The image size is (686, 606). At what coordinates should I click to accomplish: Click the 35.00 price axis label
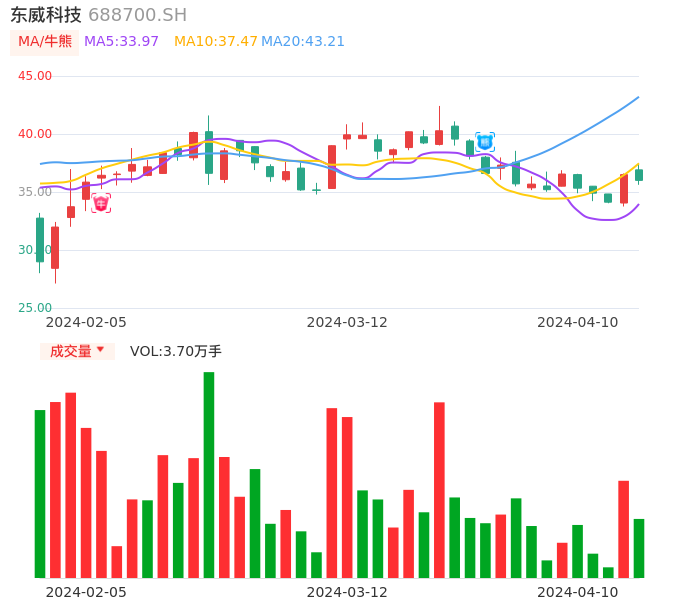pyautogui.click(x=35, y=192)
